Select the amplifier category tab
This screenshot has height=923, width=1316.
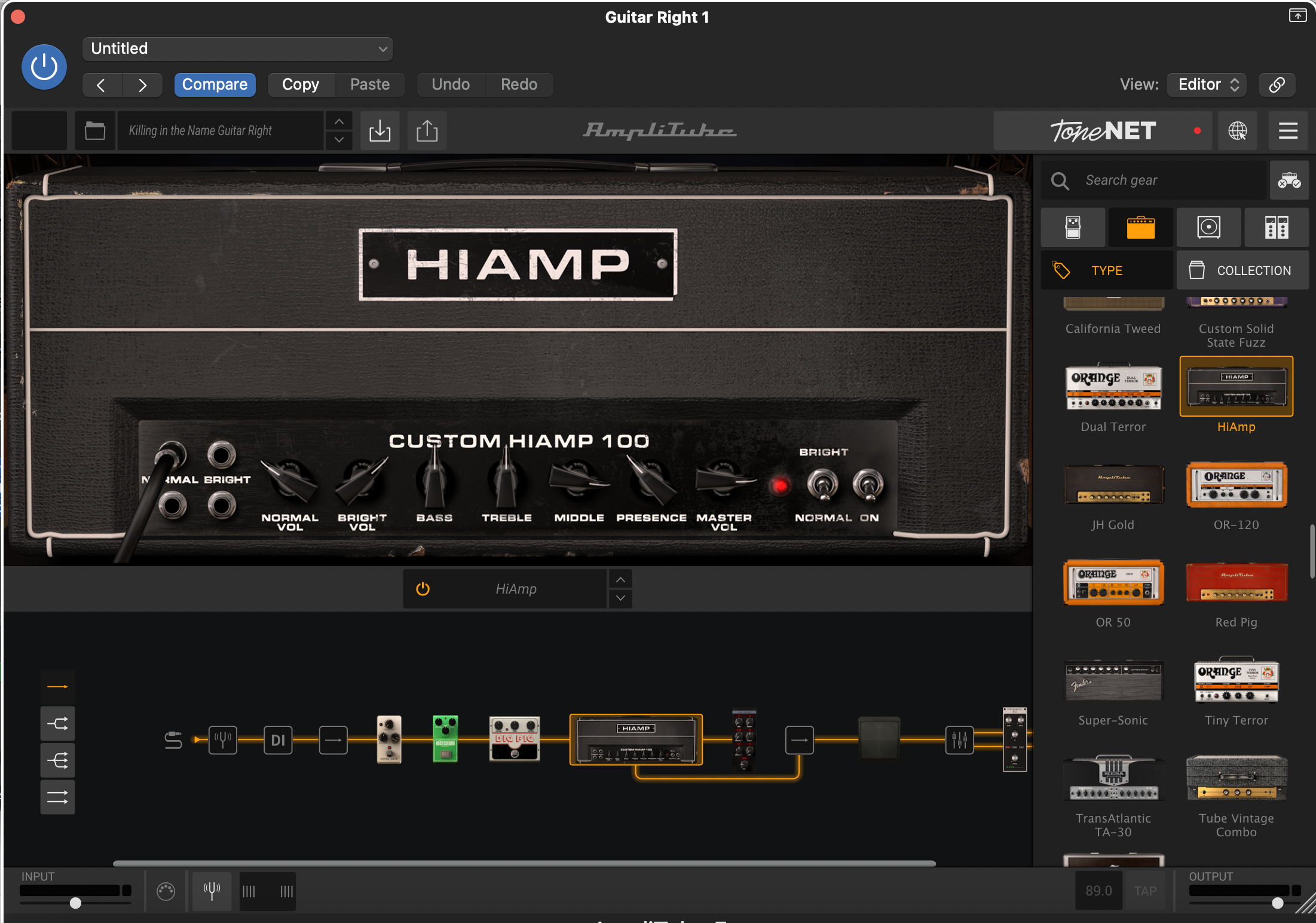[1140, 228]
